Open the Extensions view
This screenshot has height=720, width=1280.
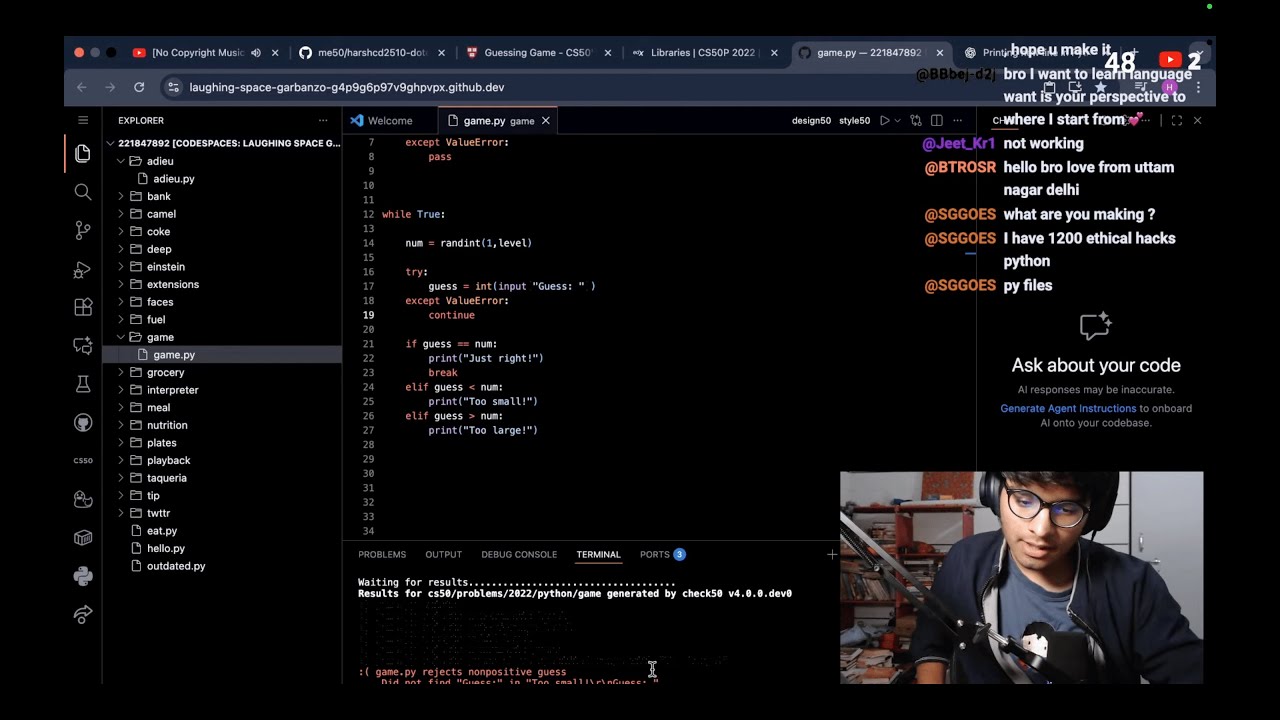[x=83, y=307]
